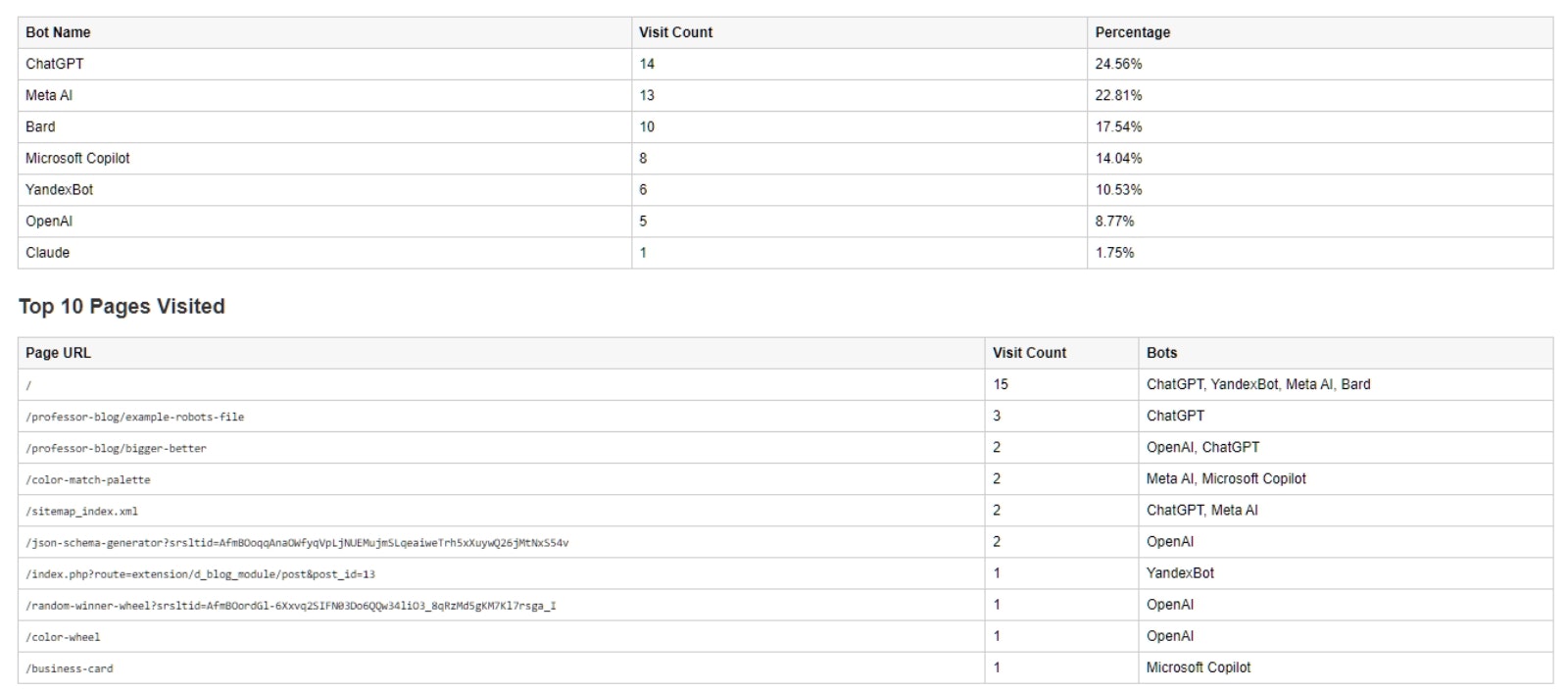The image size is (1568, 691).
Task: Select the visit count "3" for example-robots-file
Action: coord(997,416)
